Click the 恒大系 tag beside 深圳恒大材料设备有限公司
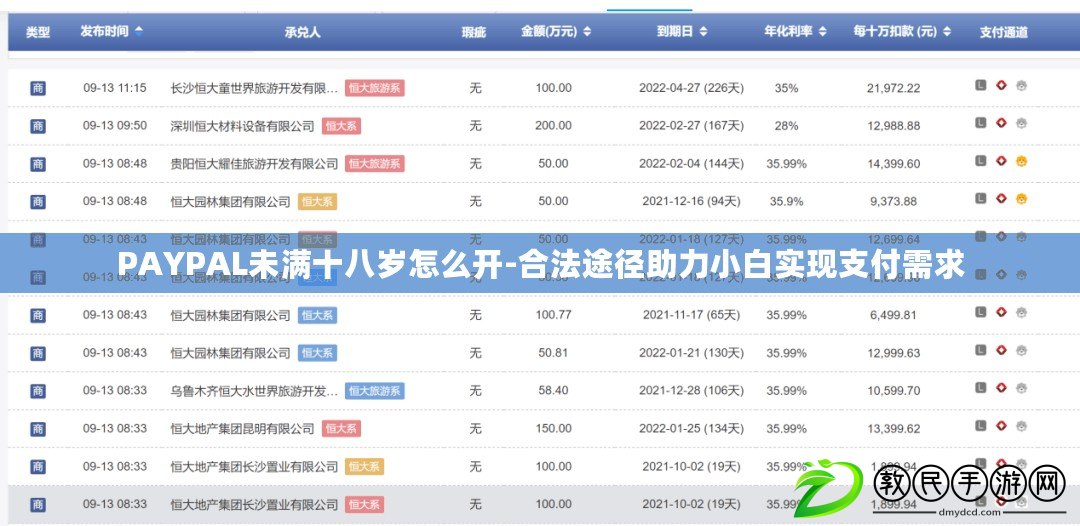Screen dimensions: 1080x526 coord(341,126)
